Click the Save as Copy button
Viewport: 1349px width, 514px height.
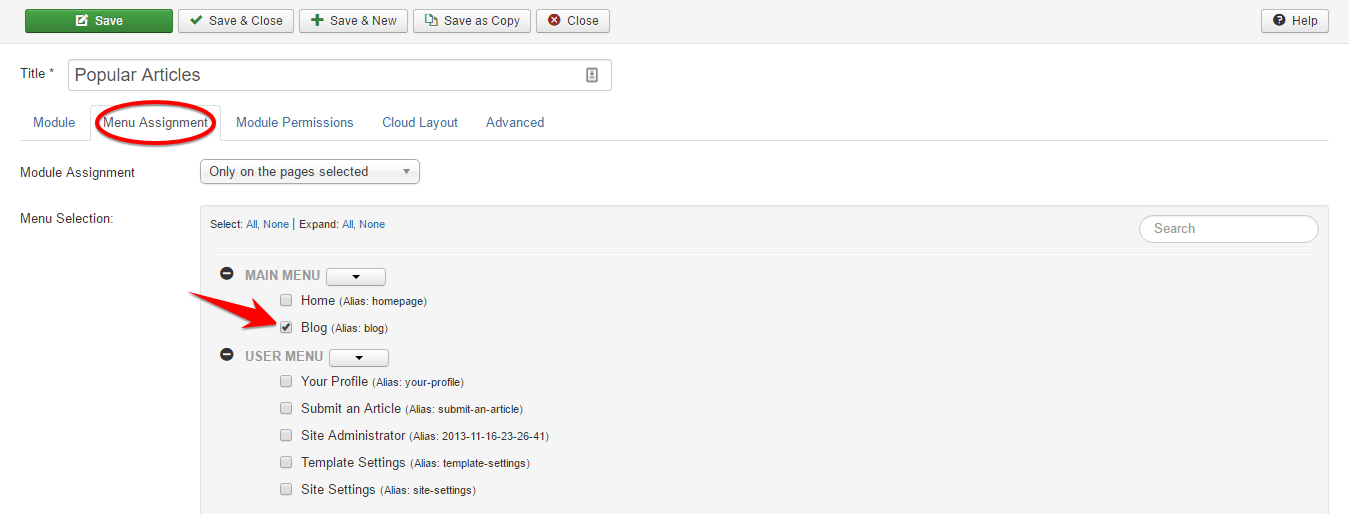pyautogui.click(x=471, y=21)
